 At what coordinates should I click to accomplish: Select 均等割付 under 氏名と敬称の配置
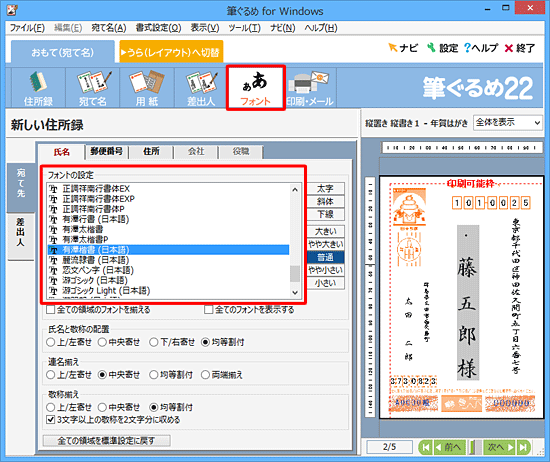coord(206,342)
